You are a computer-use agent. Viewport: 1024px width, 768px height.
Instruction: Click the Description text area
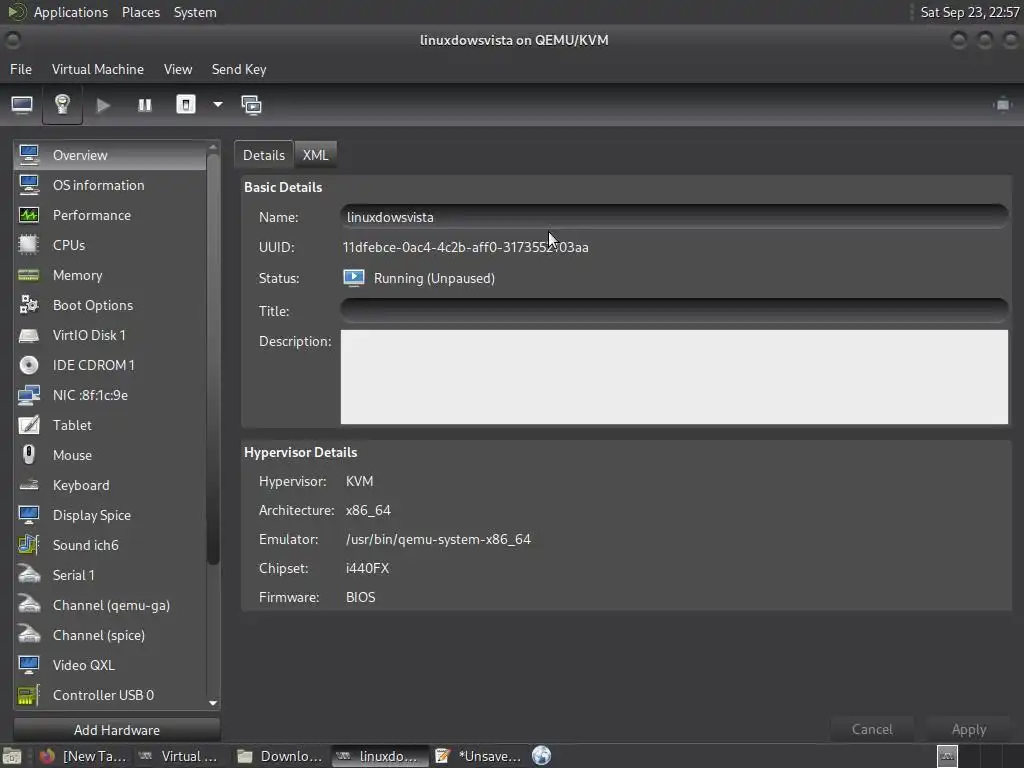point(674,377)
